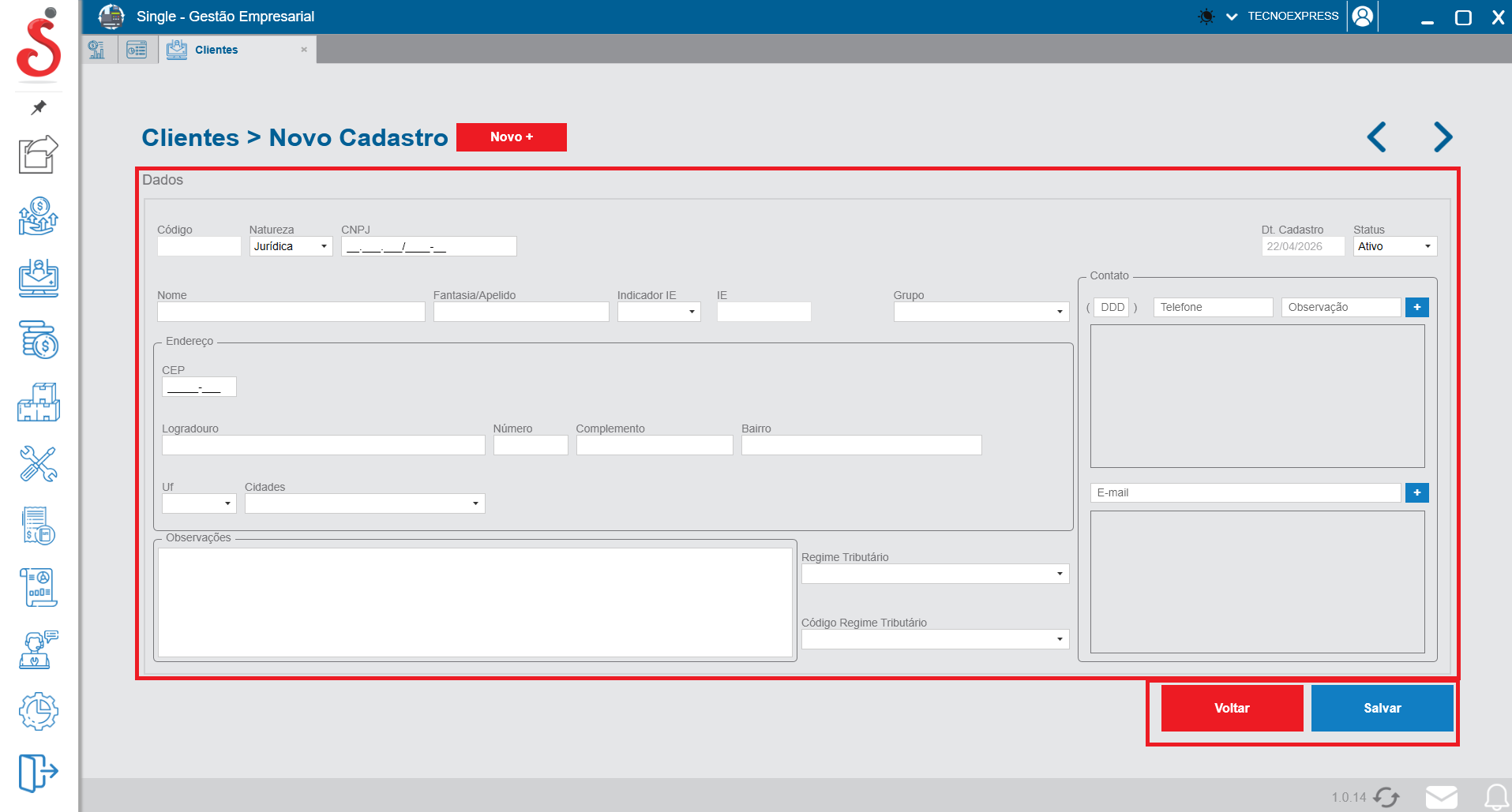1512x812 pixels.
Task: Open the Status dropdown
Action: pyautogui.click(x=1394, y=247)
